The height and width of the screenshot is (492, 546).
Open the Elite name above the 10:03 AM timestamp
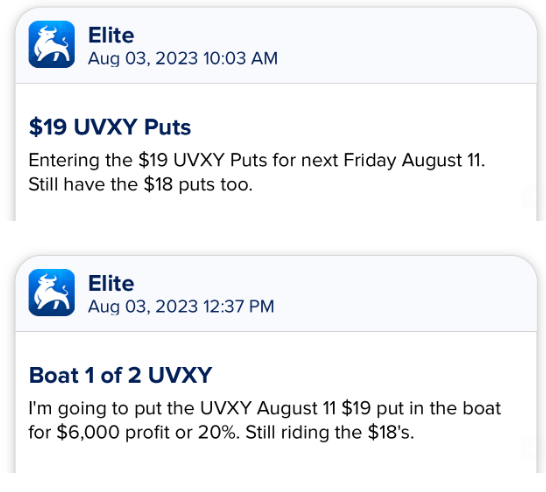point(111,36)
